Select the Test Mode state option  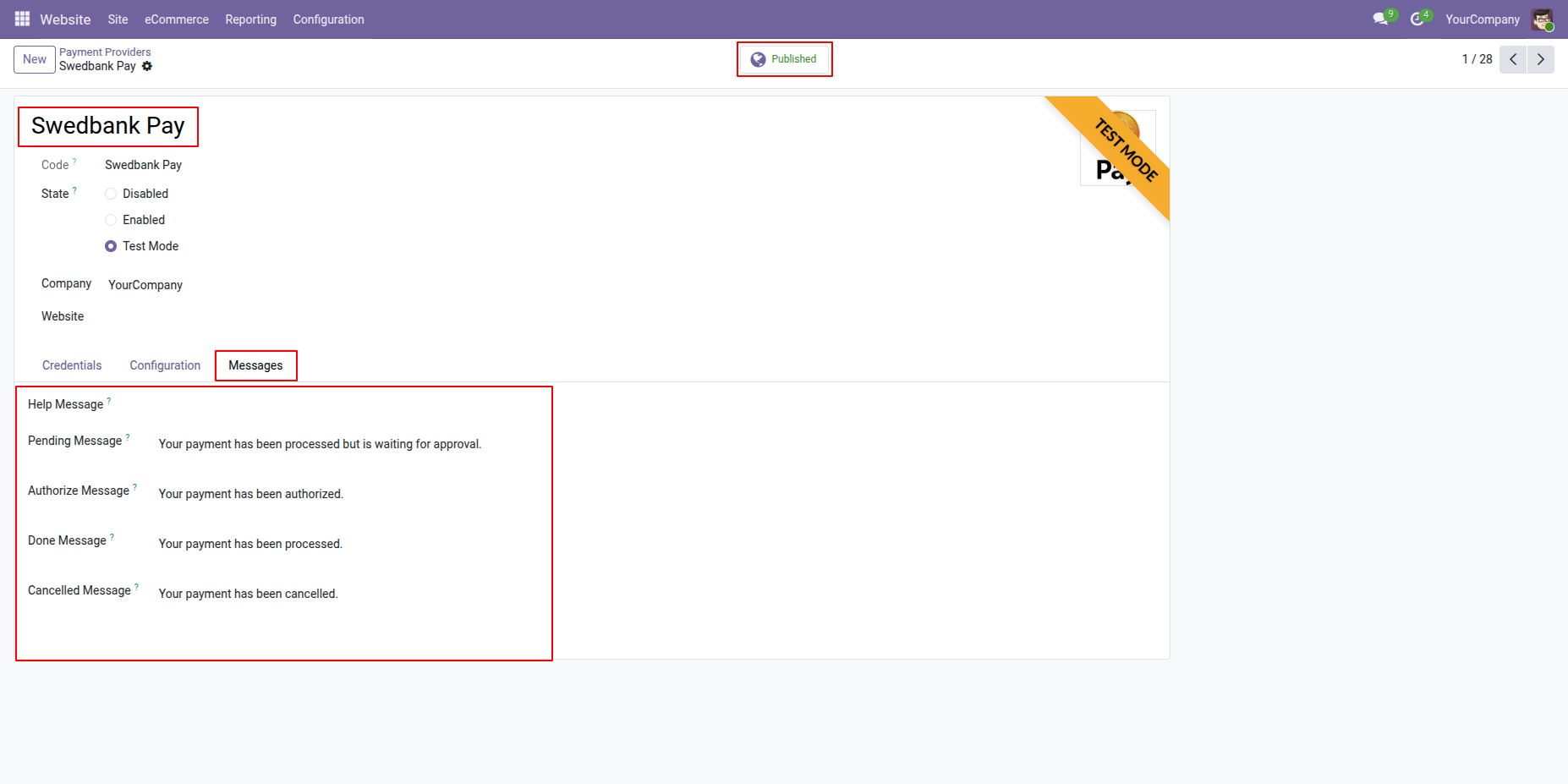[111, 246]
